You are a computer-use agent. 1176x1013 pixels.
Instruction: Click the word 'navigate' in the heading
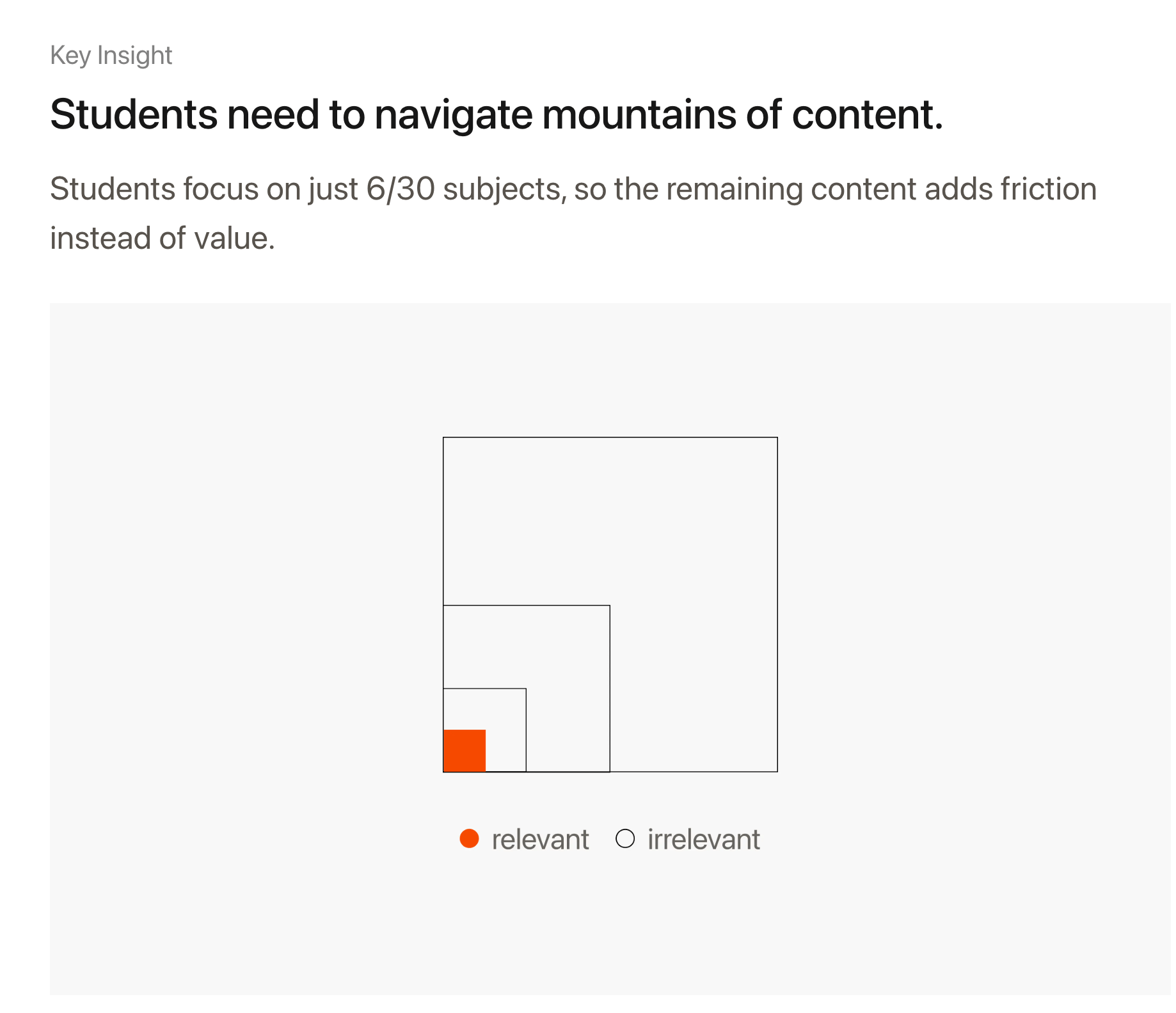(x=453, y=114)
